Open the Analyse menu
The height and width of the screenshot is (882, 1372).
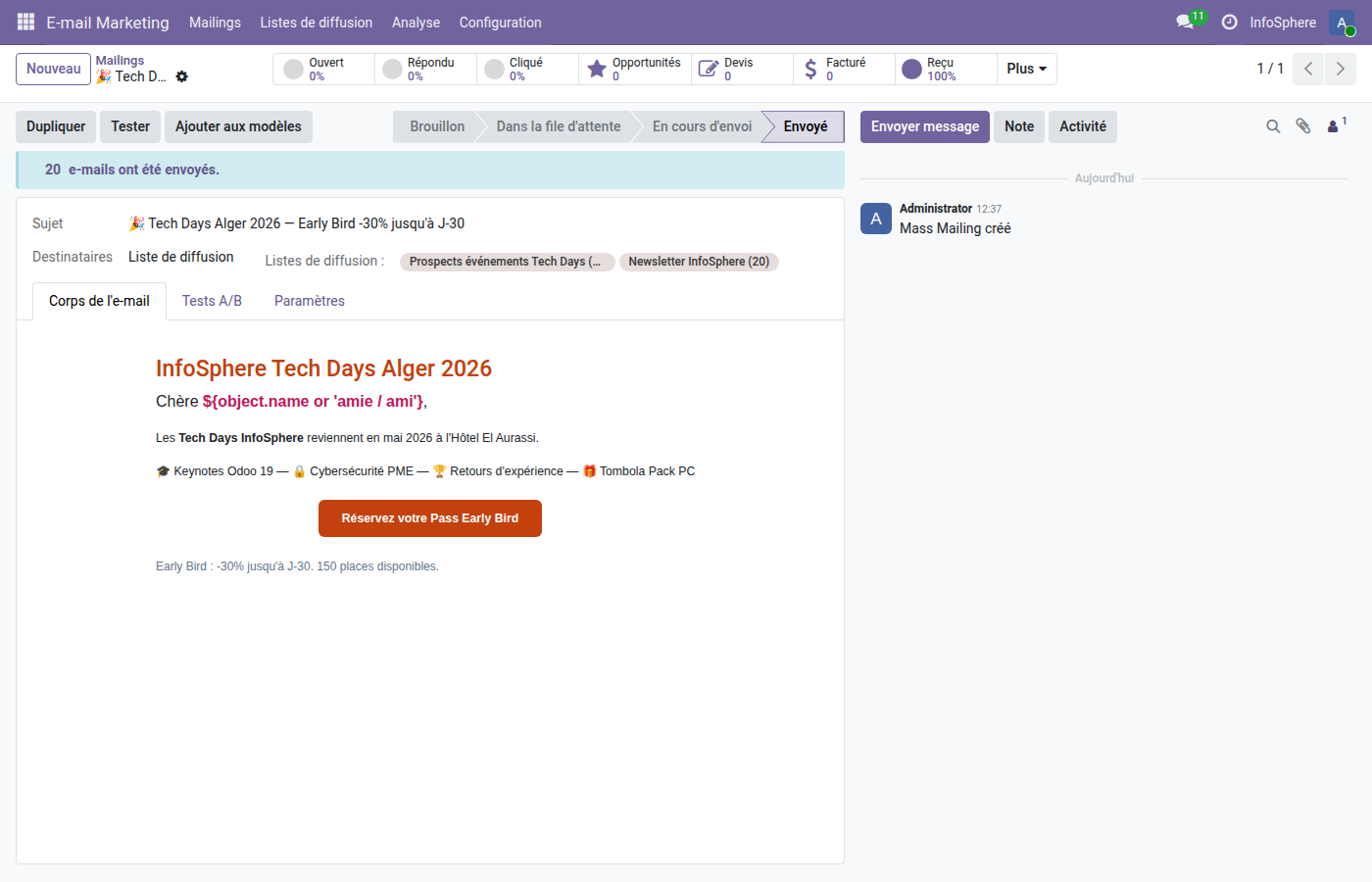pyautogui.click(x=416, y=22)
